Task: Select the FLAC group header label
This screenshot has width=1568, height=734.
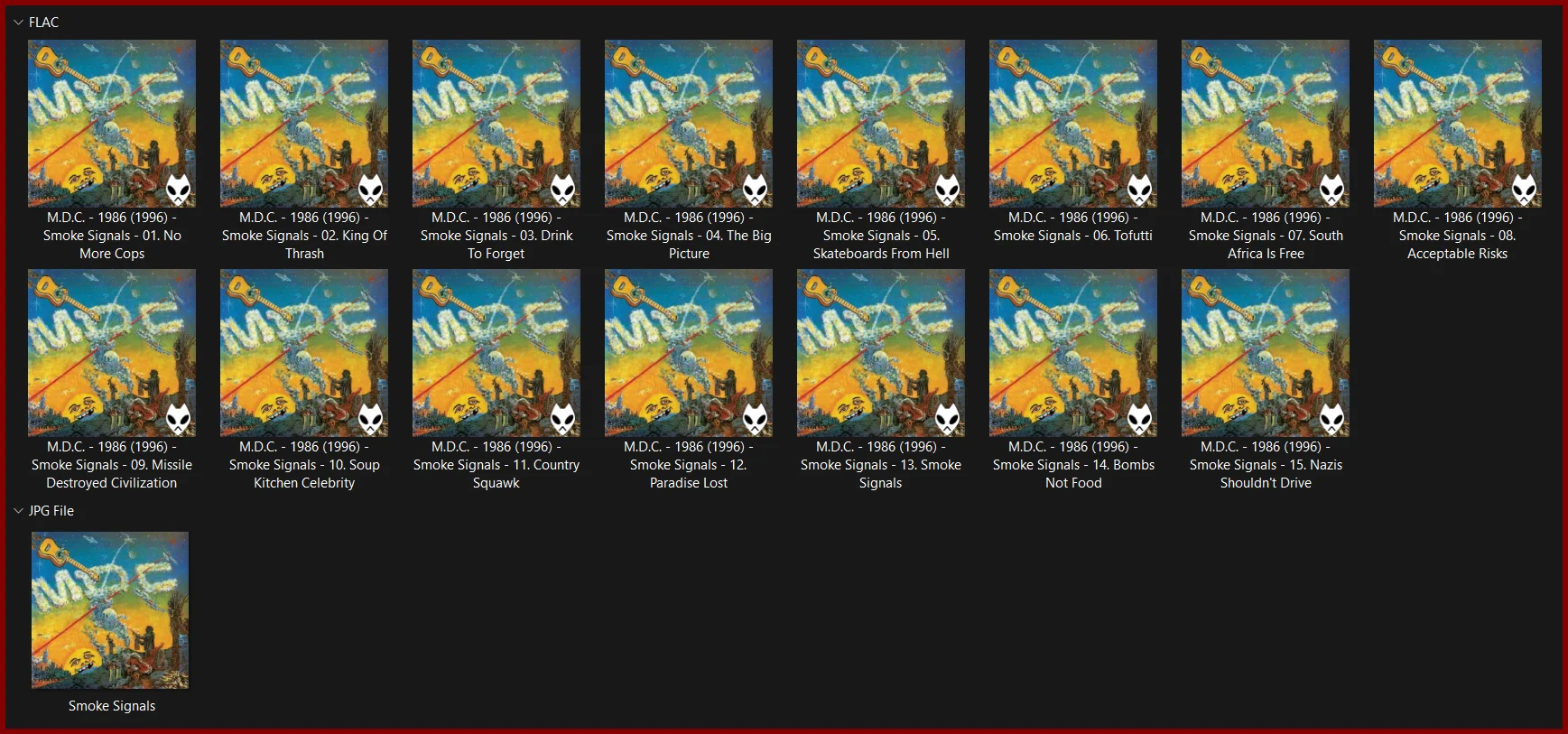Action: pyautogui.click(x=43, y=23)
